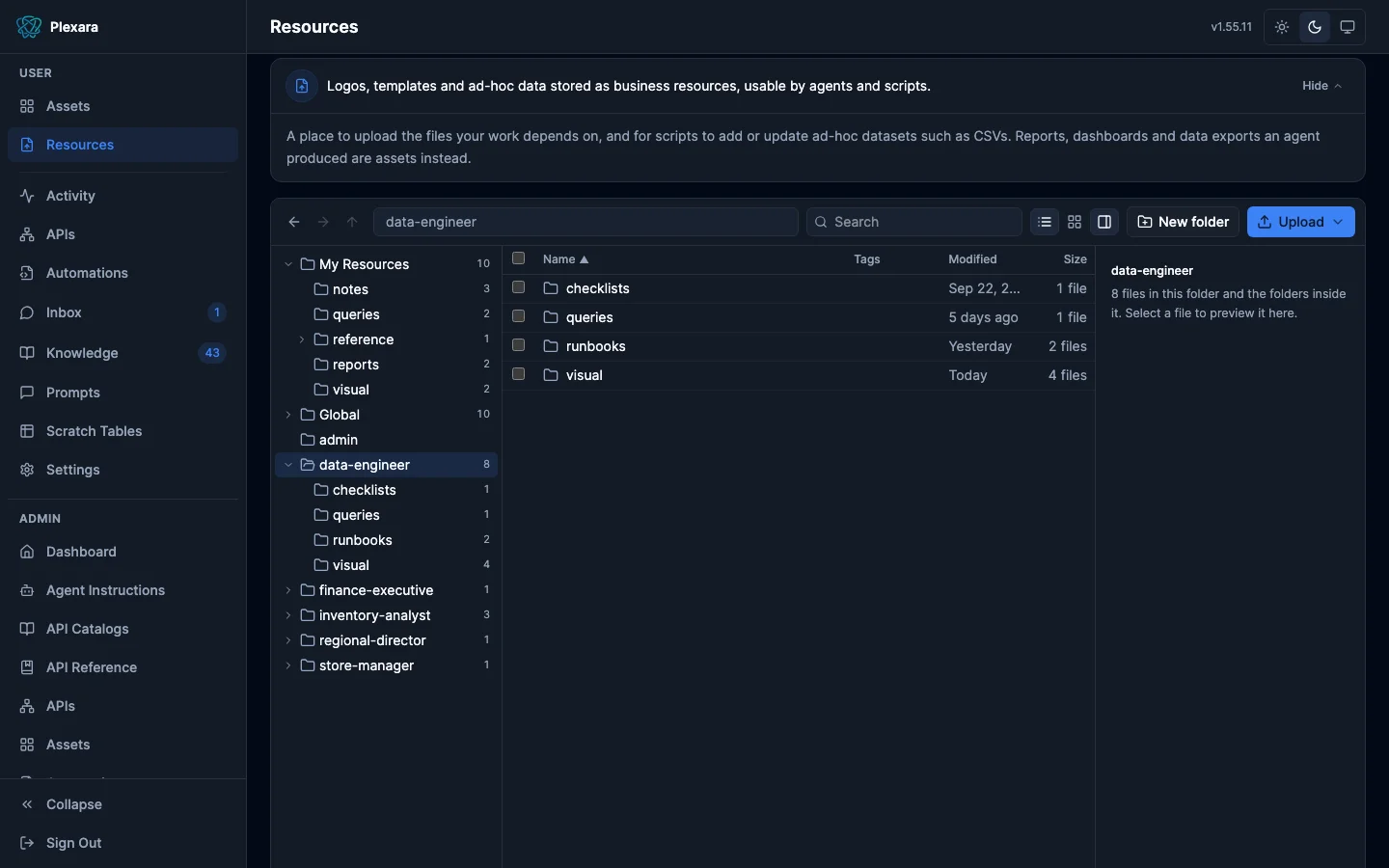Sort by the Name column header
Image resolution: width=1389 pixels, height=868 pixels.
pos(565,259)
